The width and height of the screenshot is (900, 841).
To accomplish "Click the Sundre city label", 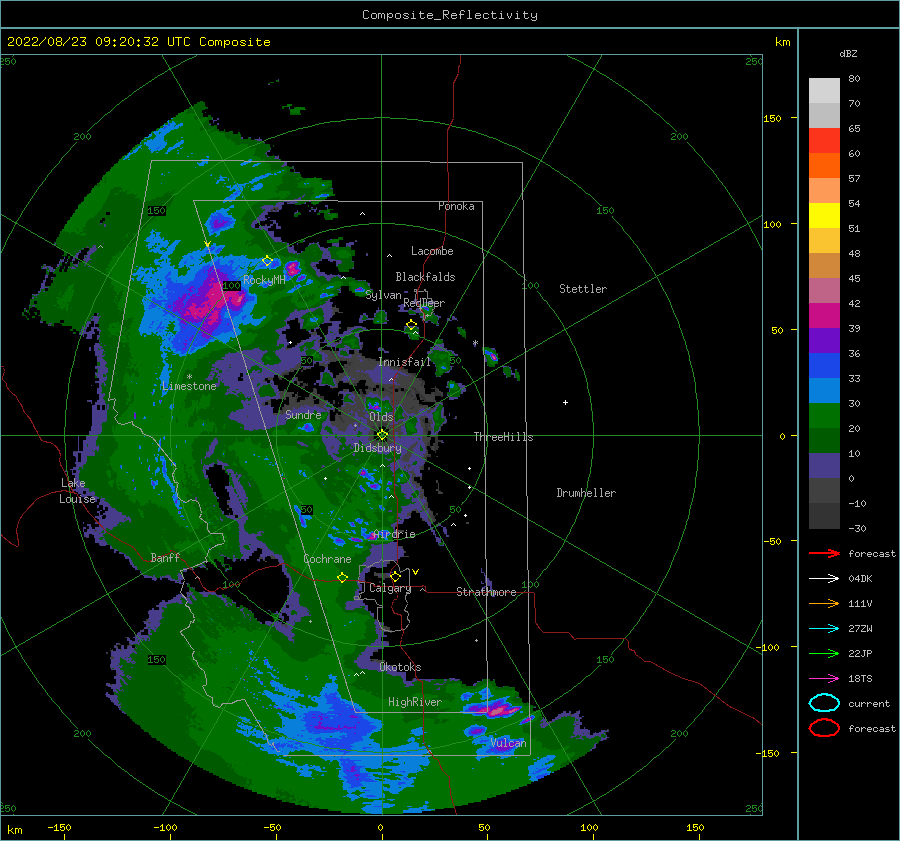I will point(304,414).
